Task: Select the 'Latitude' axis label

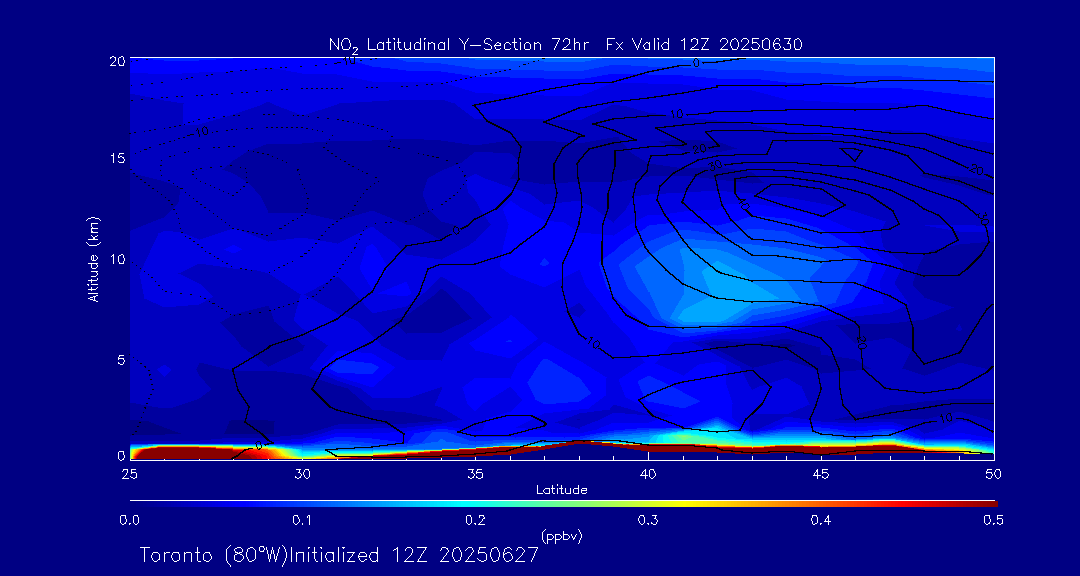Action: tap(561, 490)
